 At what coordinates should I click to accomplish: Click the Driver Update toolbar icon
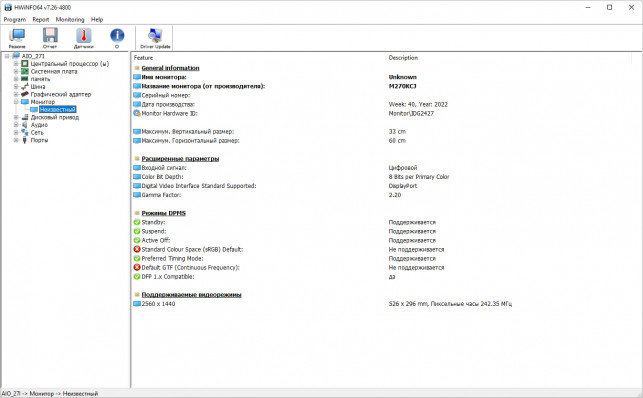click(155, 36)
